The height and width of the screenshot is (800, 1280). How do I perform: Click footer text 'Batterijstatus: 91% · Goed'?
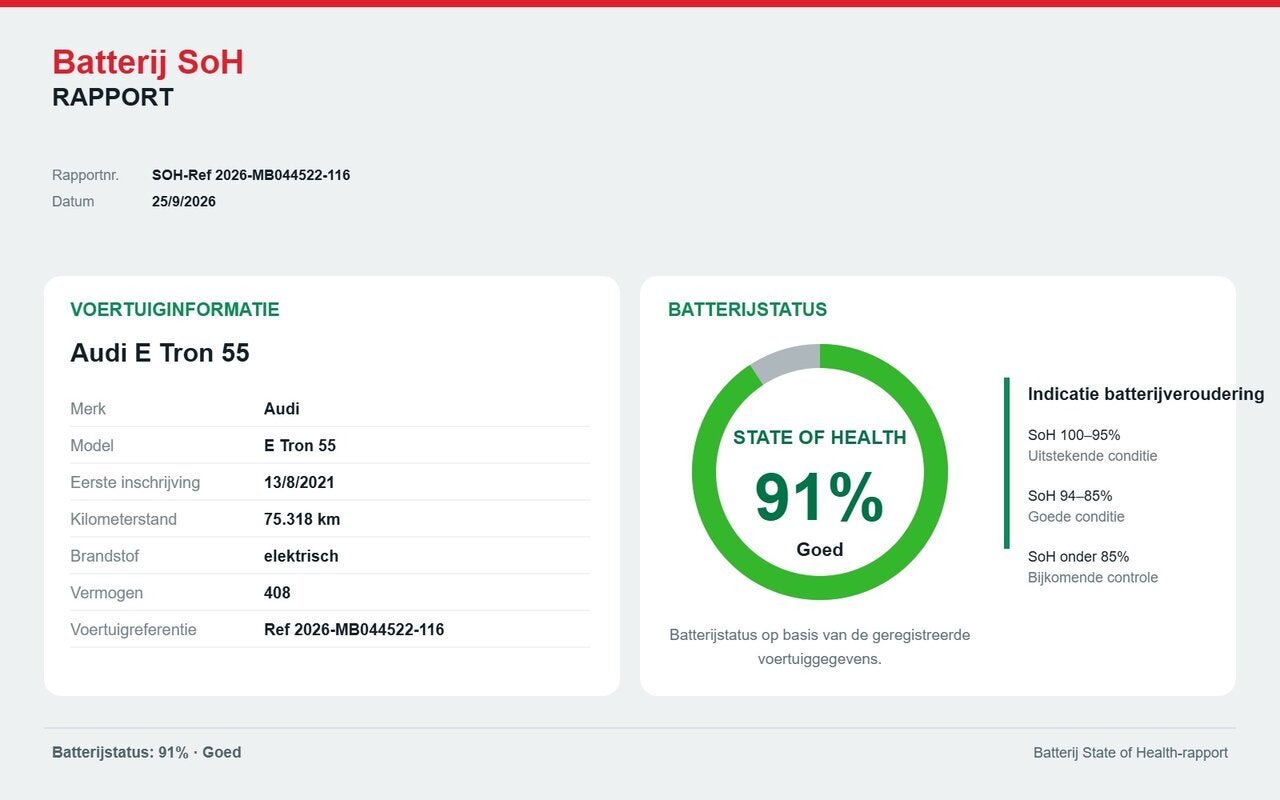[x=147, y=752]
